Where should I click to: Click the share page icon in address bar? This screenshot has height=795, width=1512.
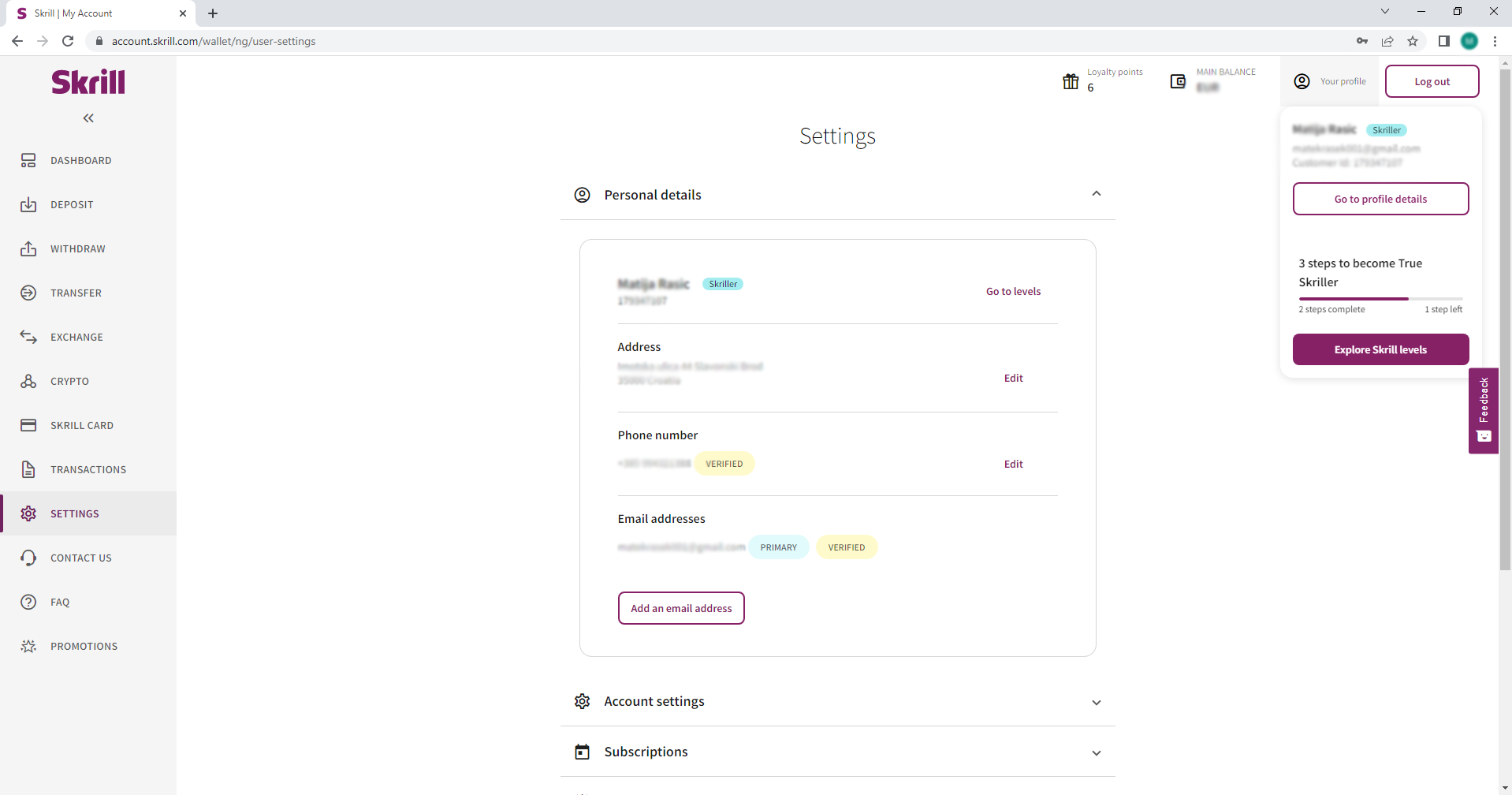pyautogui.click(x=1387, y=41)
